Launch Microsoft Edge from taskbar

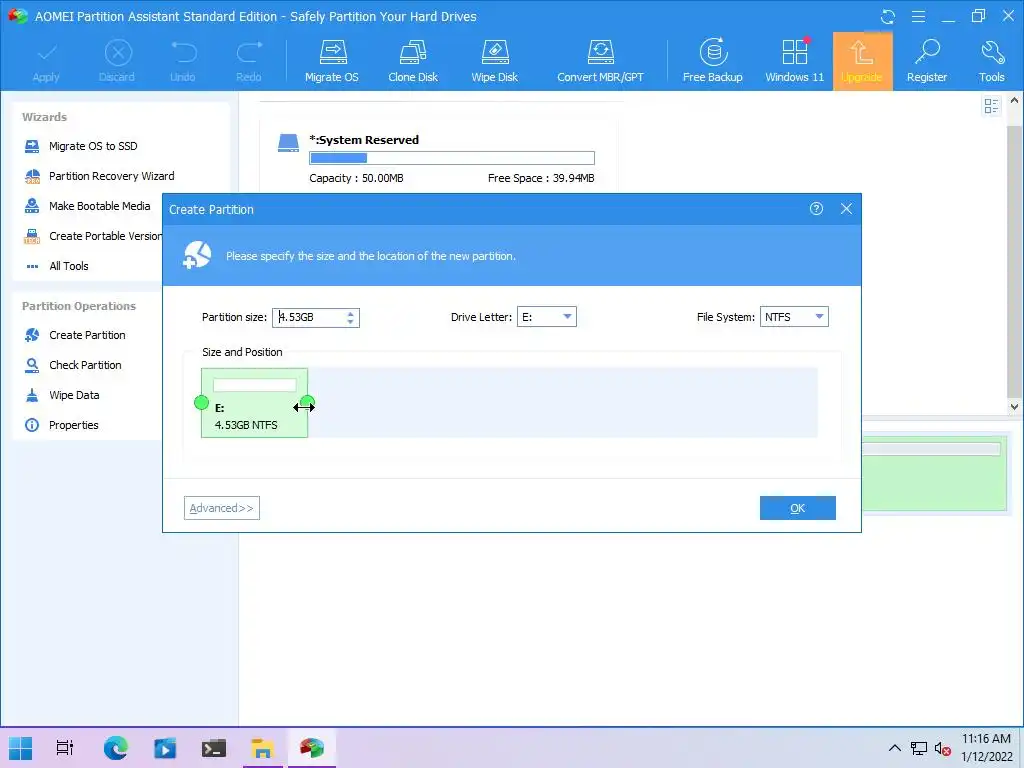[x=116, y=748]
